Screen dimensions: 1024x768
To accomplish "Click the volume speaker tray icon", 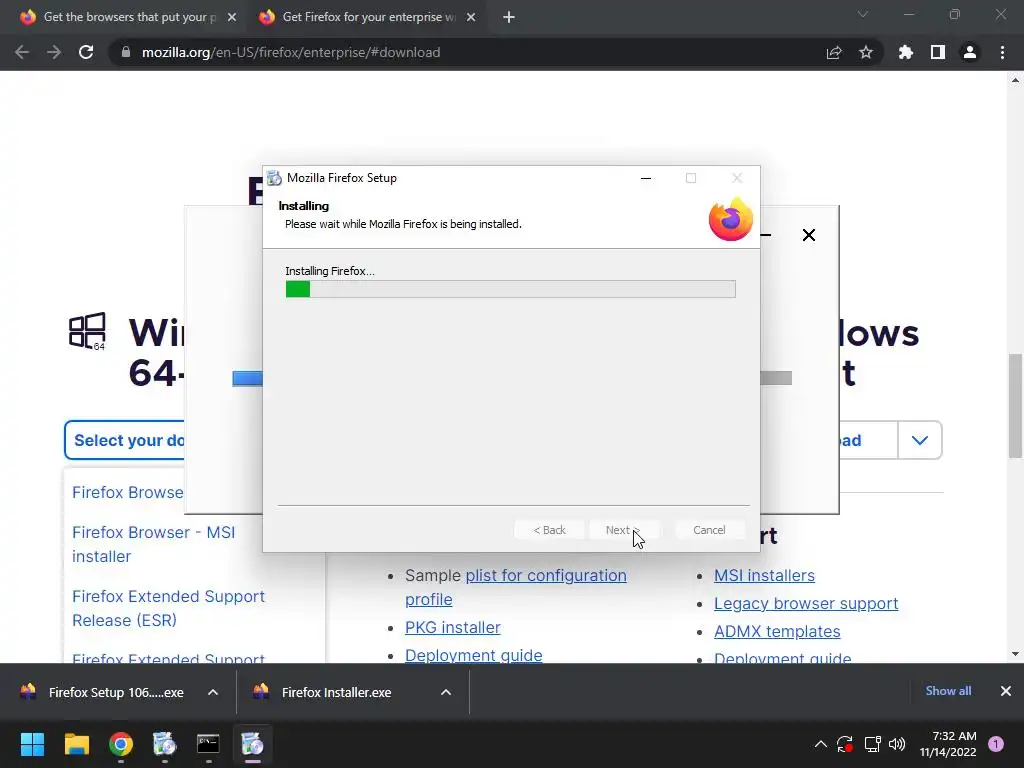I will [x=897, y=744].
